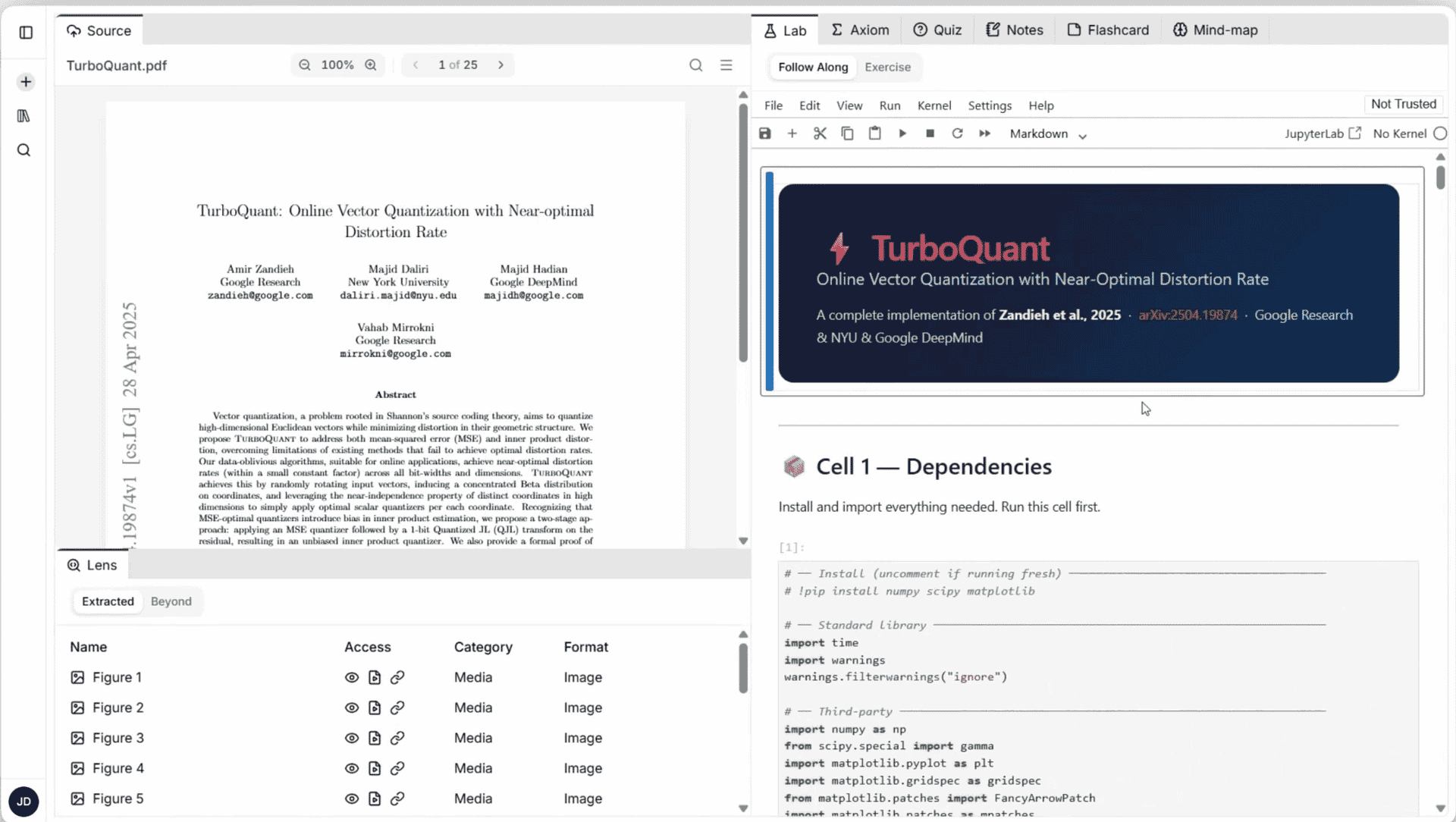The height and width of the screenshot is (822, 1456).
Task: Open the Markdown cell type dropdown
Action: [x=1048, y=133]
